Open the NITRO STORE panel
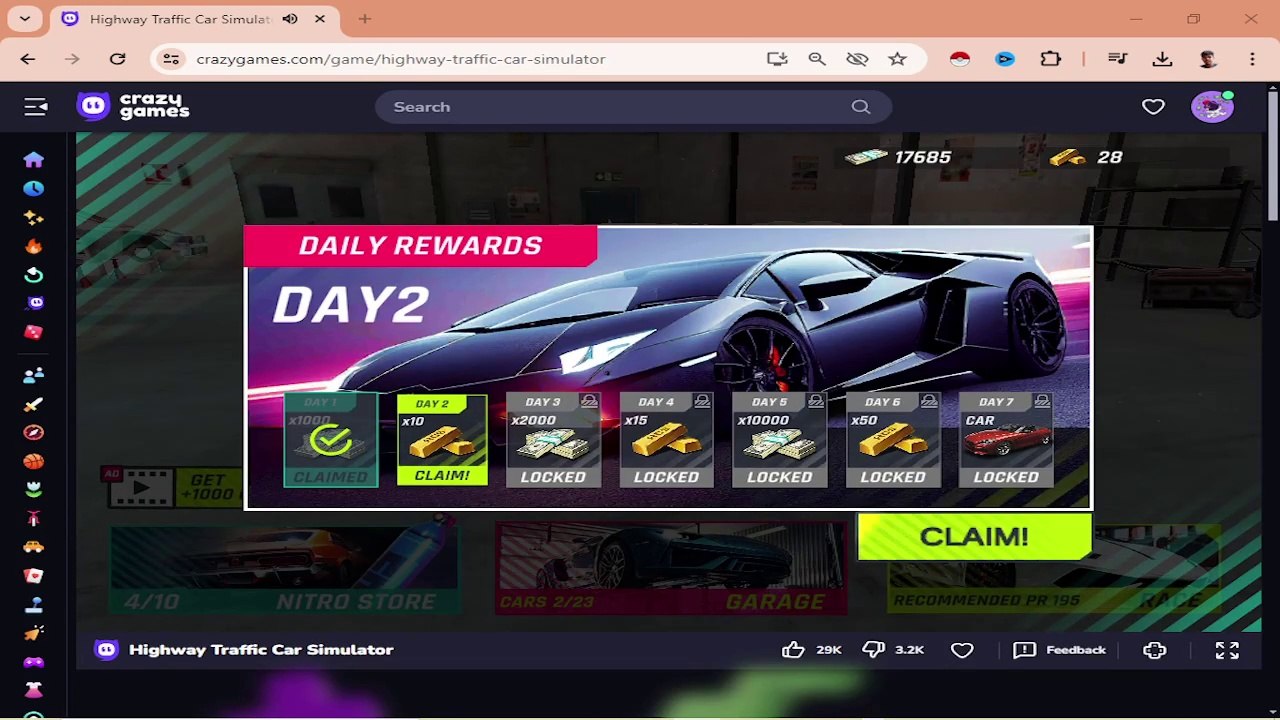Viewport: 1280px width, 720px height. coord(285,569)
